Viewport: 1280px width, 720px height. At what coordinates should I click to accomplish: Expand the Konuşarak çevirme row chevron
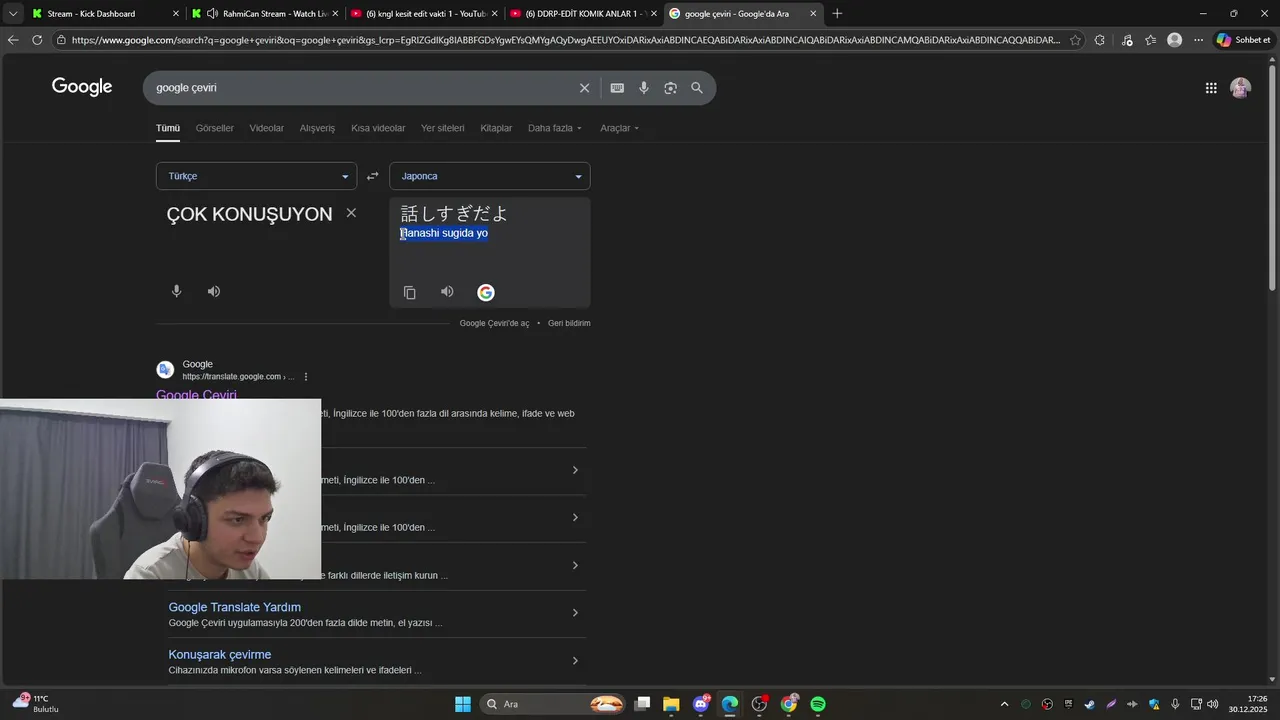point(575,661)
